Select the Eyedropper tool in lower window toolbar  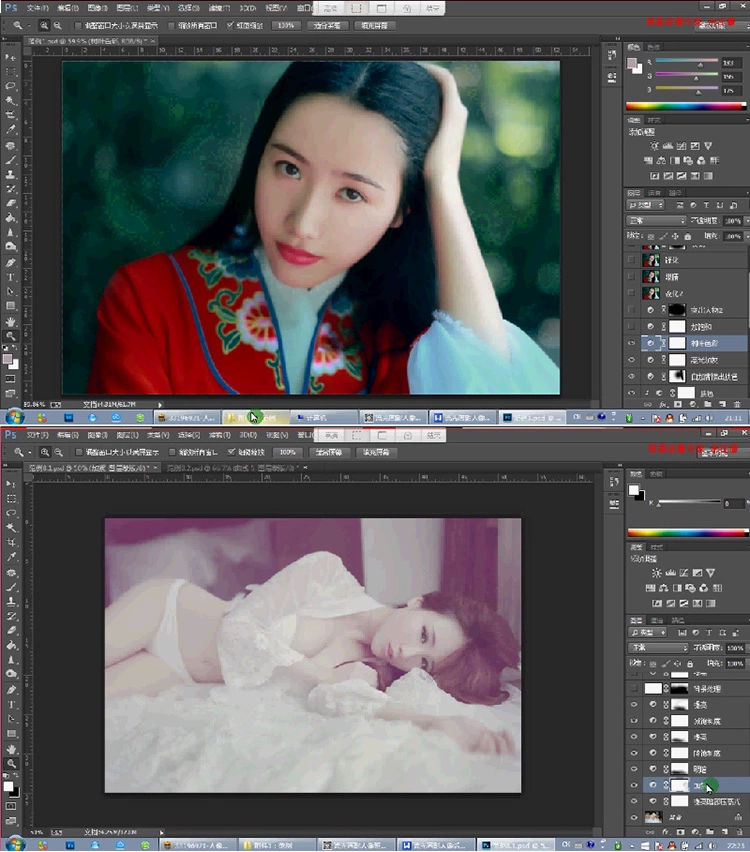pos(11,557)
